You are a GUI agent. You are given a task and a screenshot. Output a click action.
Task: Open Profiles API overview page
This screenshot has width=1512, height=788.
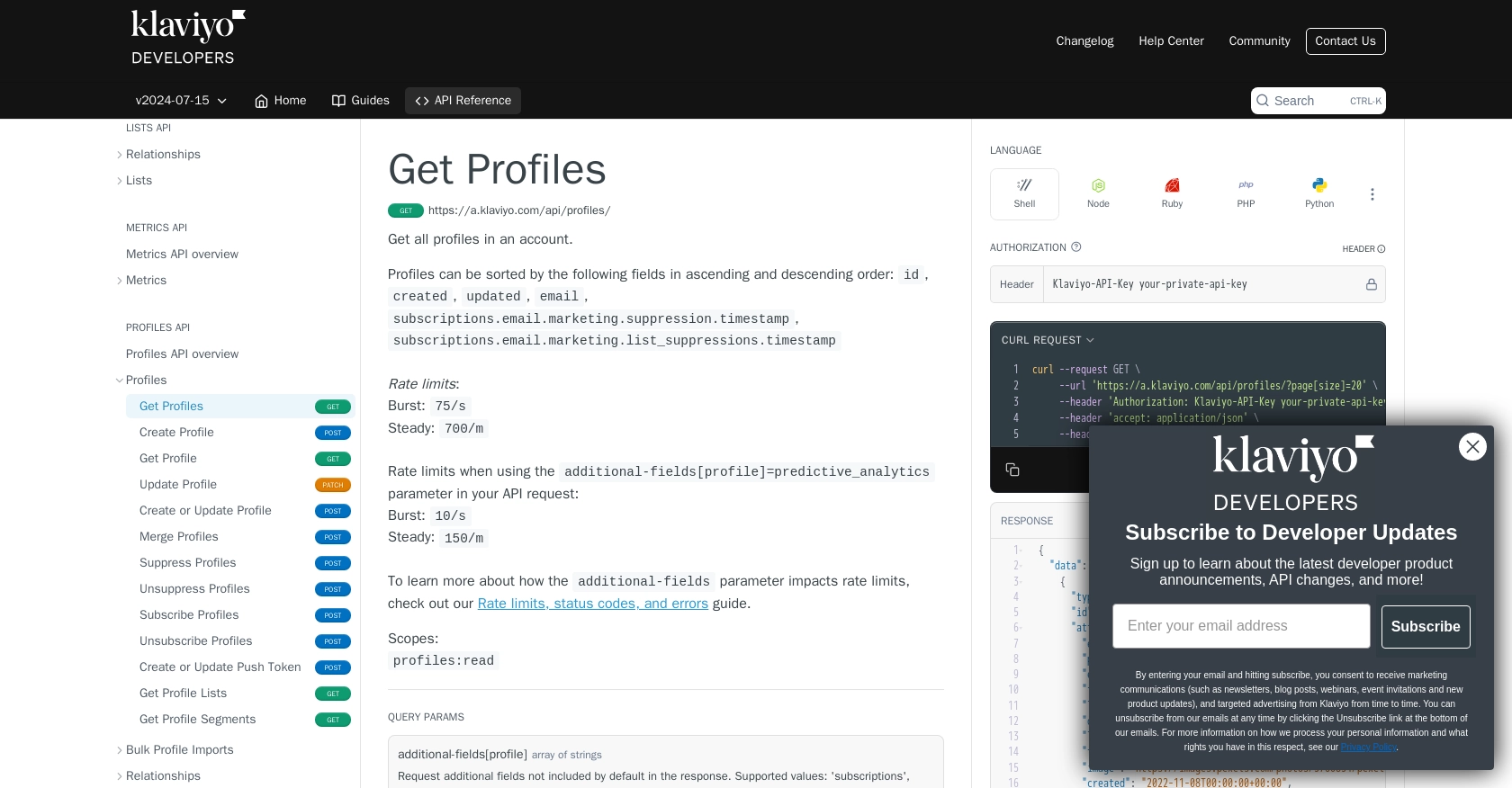click(x=182, y=354)
